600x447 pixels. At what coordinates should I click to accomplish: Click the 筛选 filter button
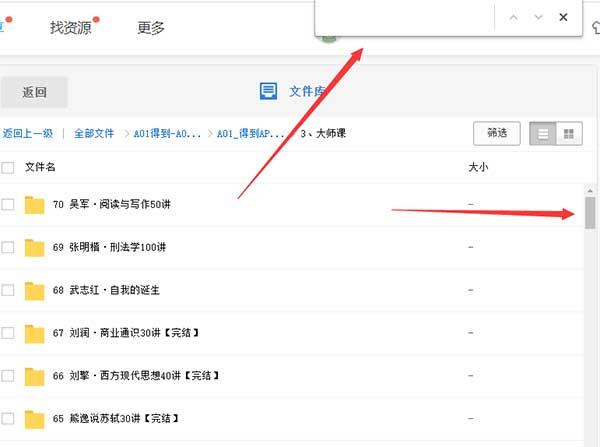tap(497, 133)
